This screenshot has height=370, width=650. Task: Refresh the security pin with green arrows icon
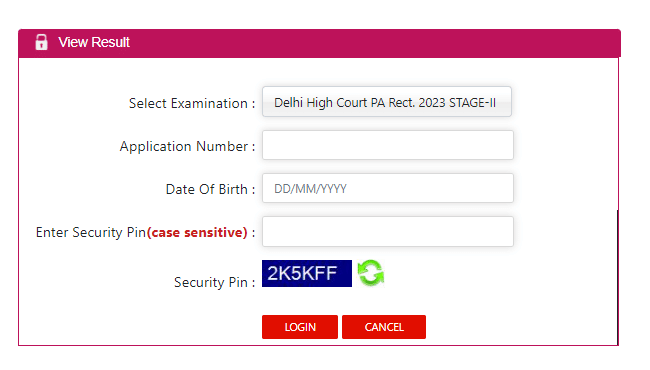tap(371, 273)
